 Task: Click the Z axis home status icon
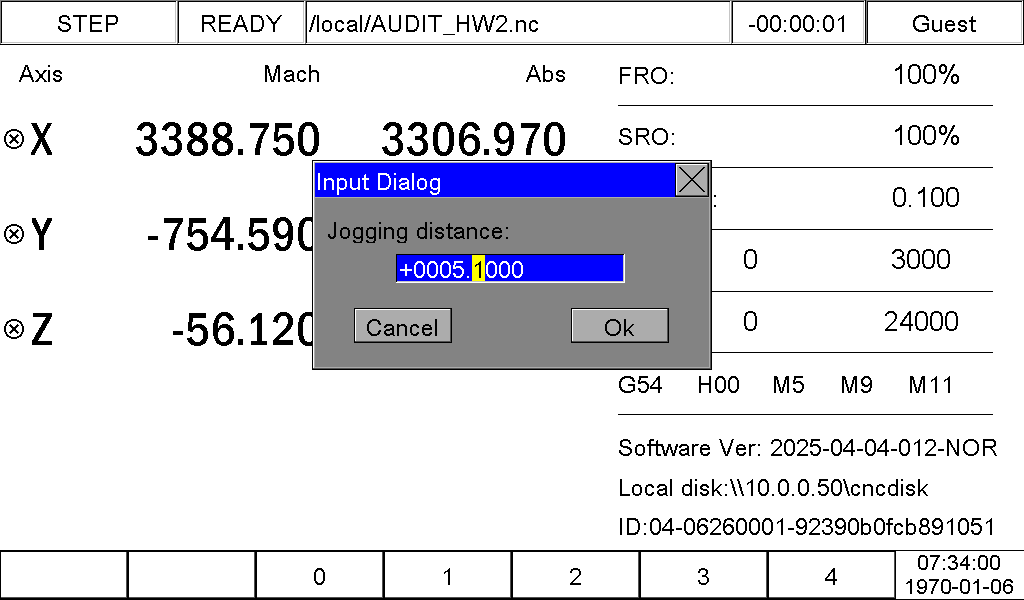(14, 329)
